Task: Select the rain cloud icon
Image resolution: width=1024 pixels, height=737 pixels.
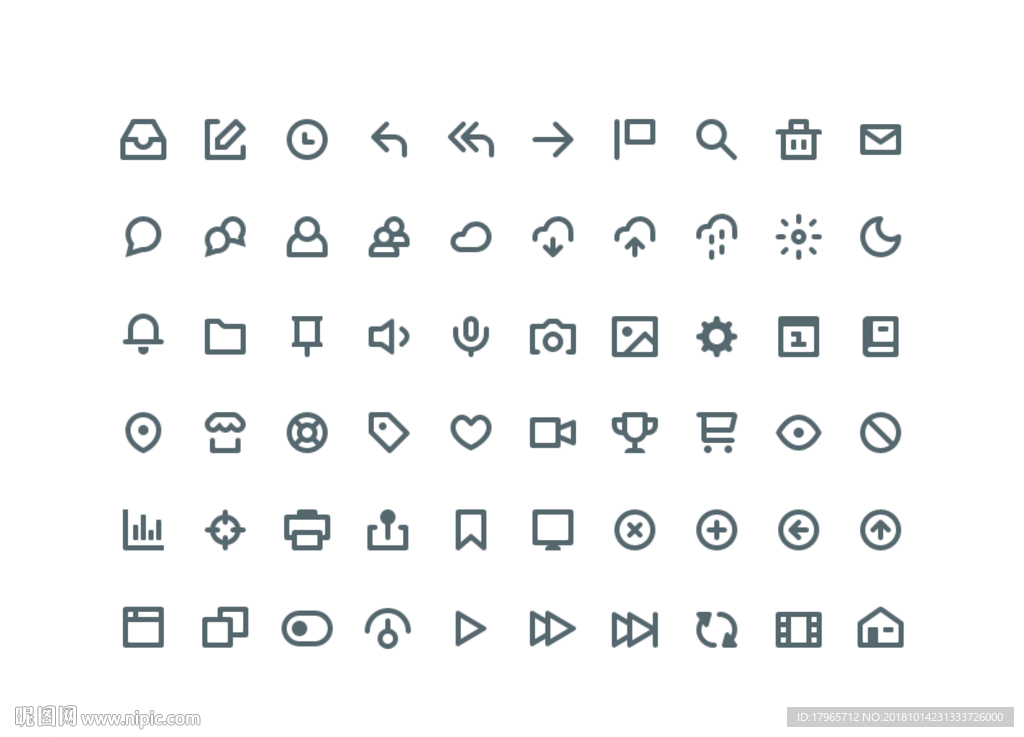Action: pos(716,237)
